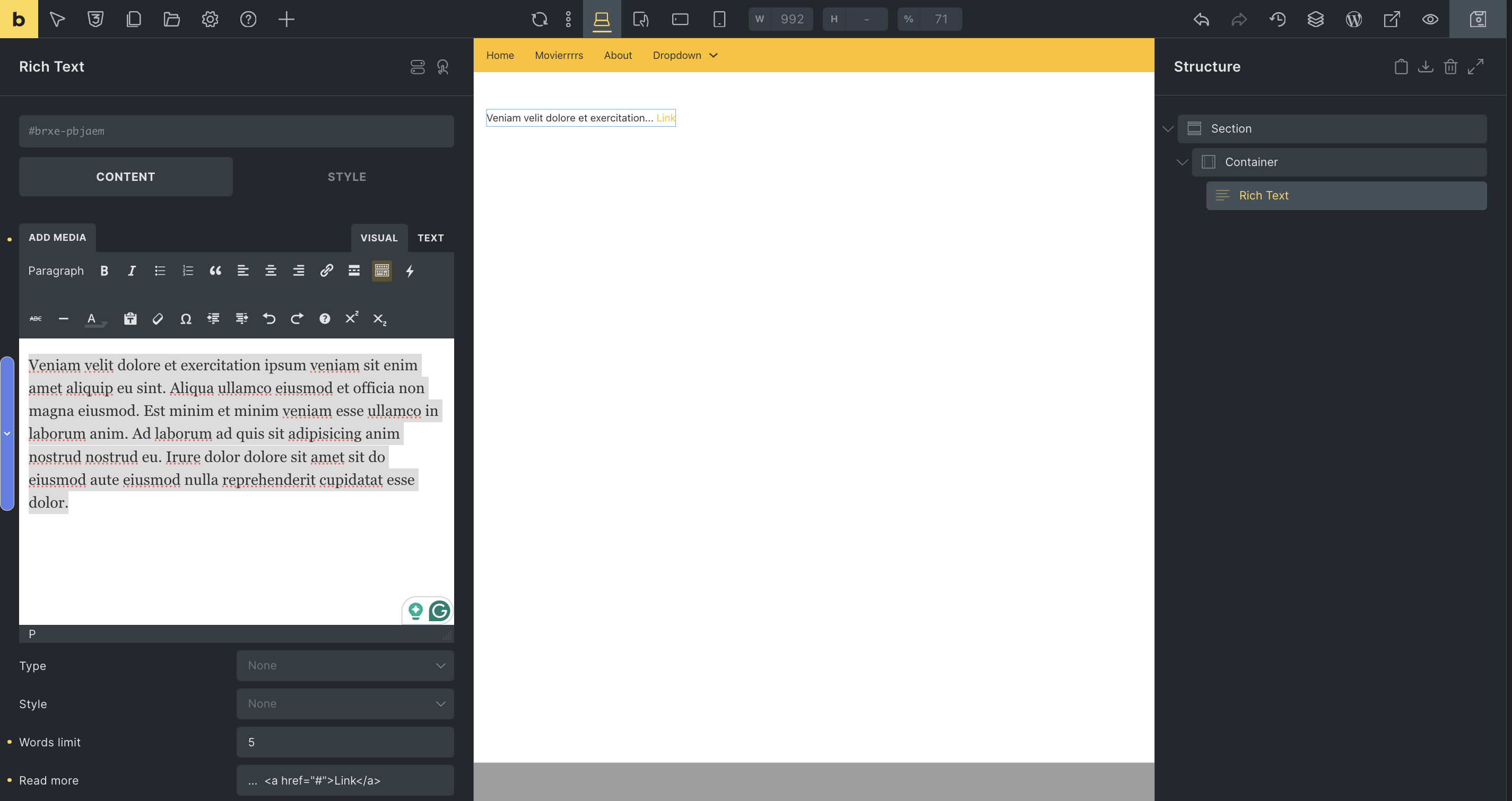Screen dimensions: 1512x801
Task: Insert Read More tag icon
Action: [354, 271]
